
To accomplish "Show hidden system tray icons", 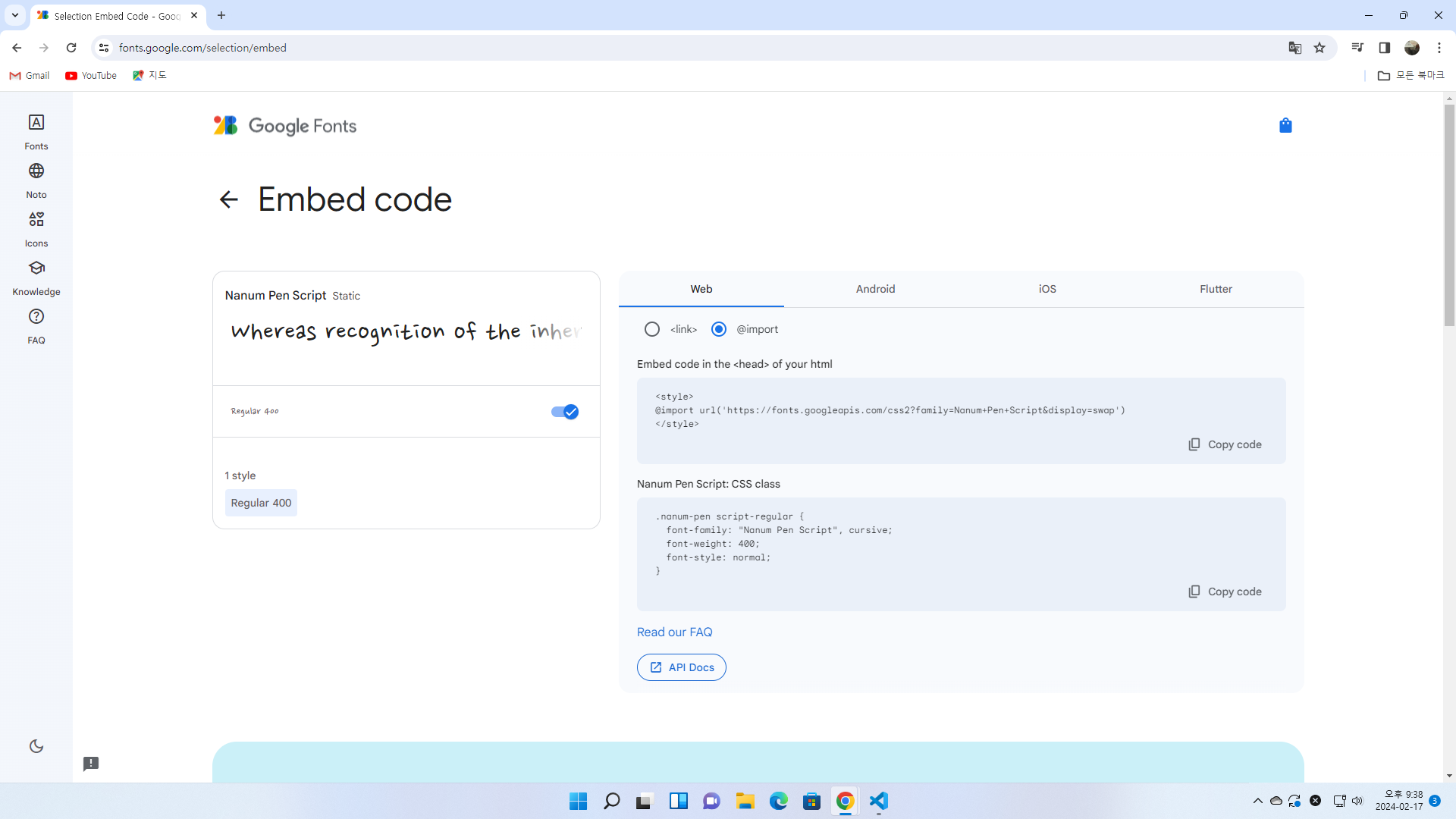I will point(1258,801).
